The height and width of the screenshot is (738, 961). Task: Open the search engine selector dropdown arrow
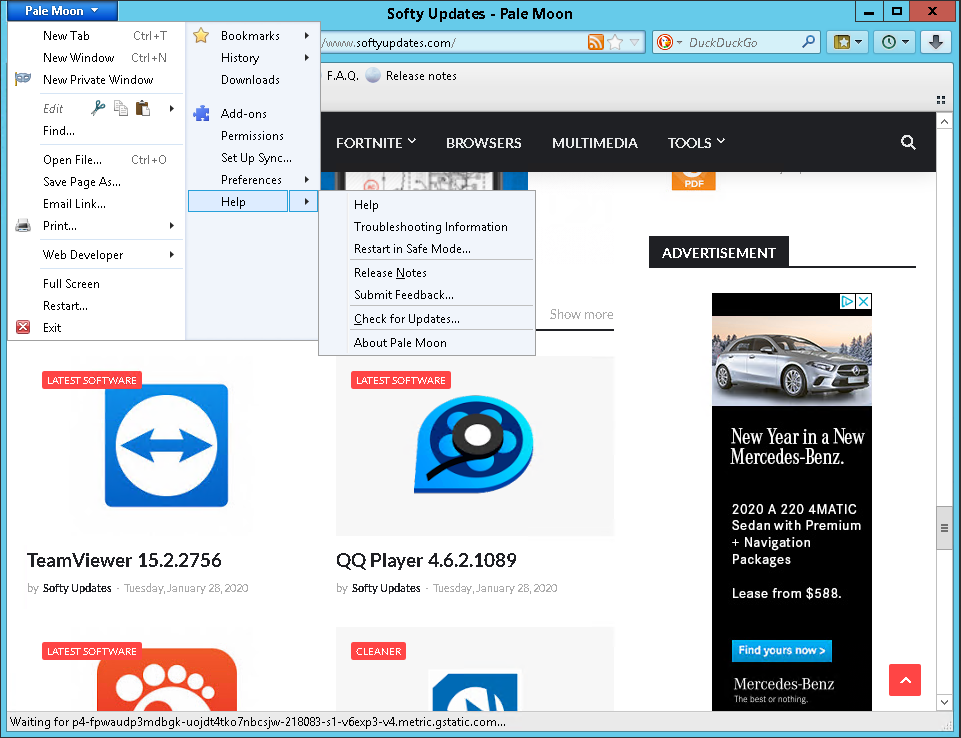(679, 43)
